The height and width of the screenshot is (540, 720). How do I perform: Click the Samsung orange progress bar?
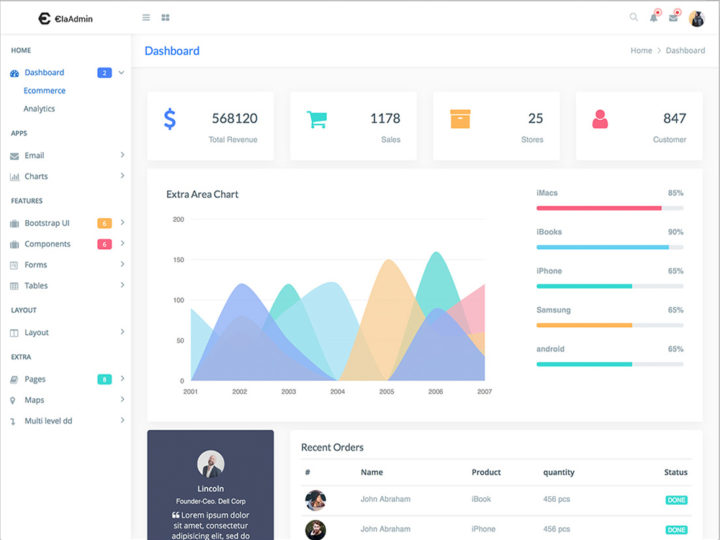(610, 325)
